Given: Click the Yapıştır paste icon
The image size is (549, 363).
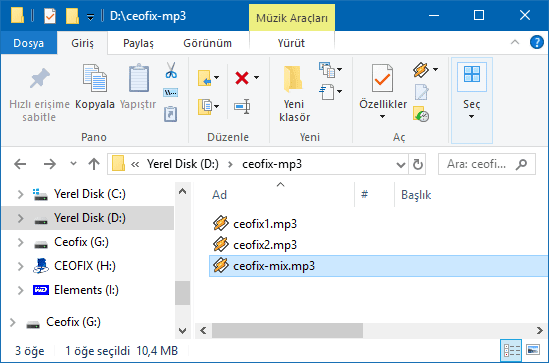Looking at the screenshot, I should click(138, 78).
